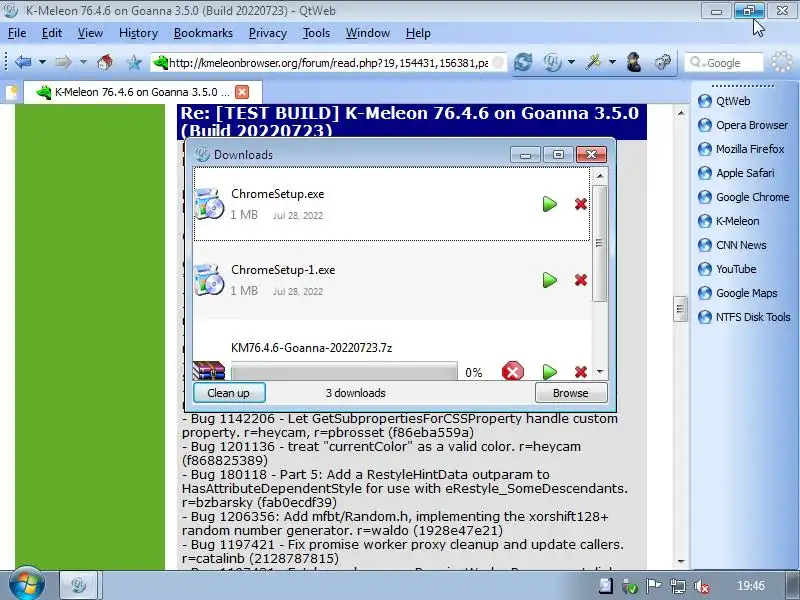The image size is (800, 600).
Task: Open the History menu
Action: point(138,33)
